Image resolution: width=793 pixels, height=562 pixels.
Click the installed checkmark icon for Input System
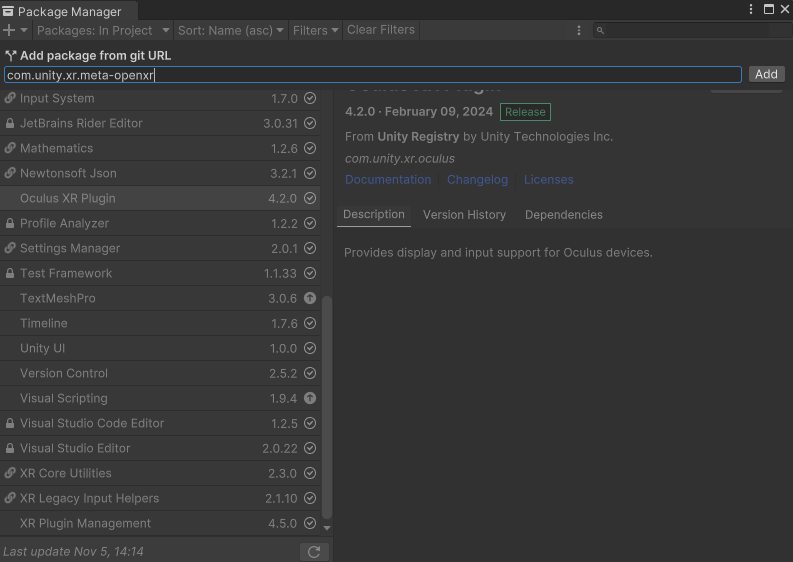point(310,98)
